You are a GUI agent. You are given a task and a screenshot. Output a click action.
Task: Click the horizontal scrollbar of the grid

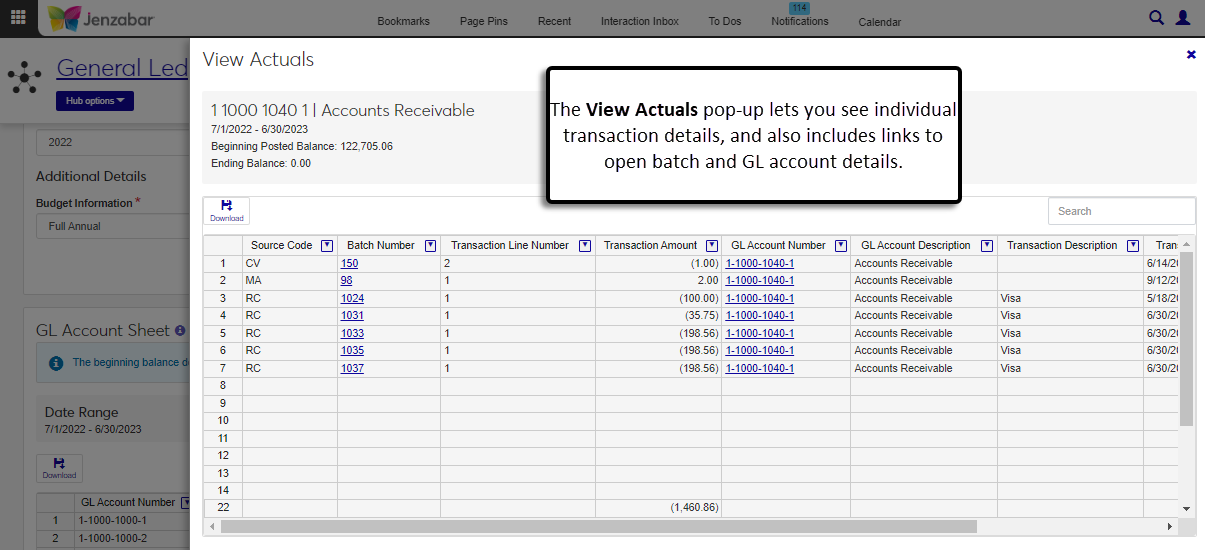600,526
